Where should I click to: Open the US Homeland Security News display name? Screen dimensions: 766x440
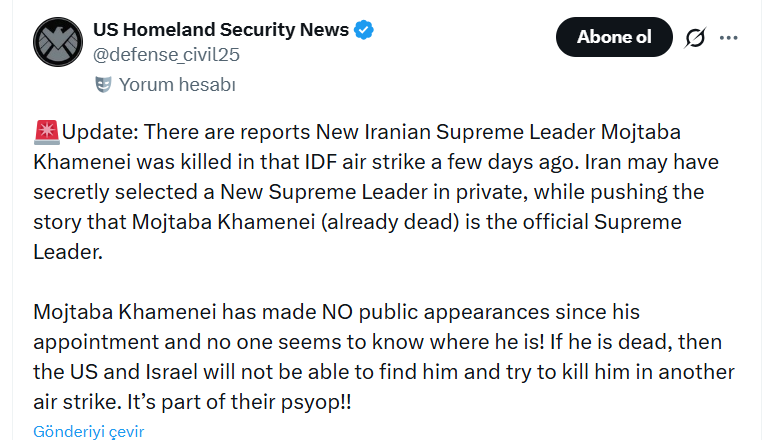coord(220,29)
